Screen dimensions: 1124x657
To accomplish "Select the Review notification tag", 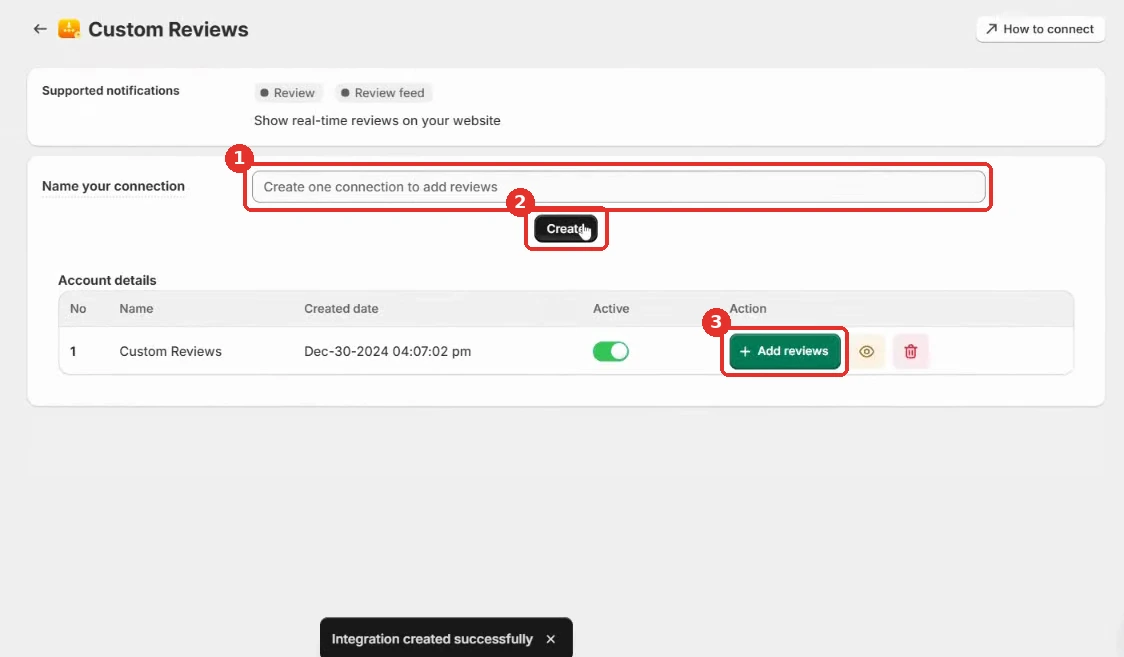I will (288, 92).
